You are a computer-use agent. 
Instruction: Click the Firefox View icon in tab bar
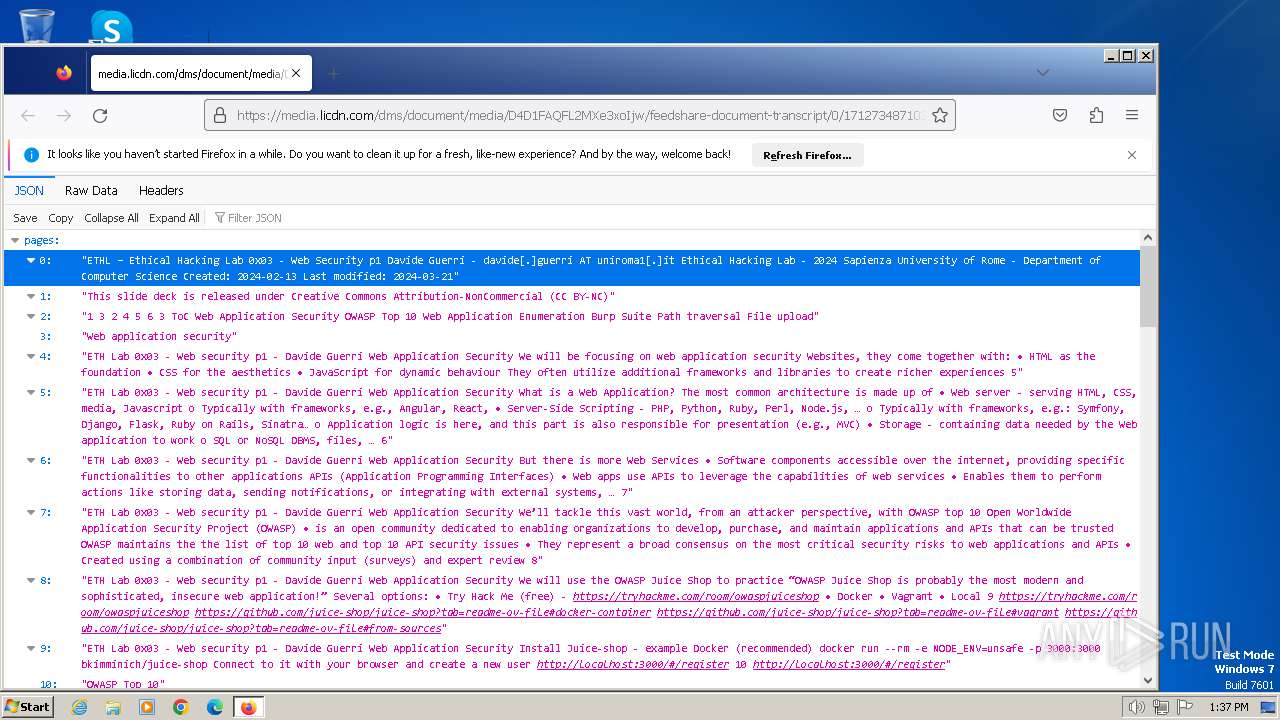click(x=64, y=73)
